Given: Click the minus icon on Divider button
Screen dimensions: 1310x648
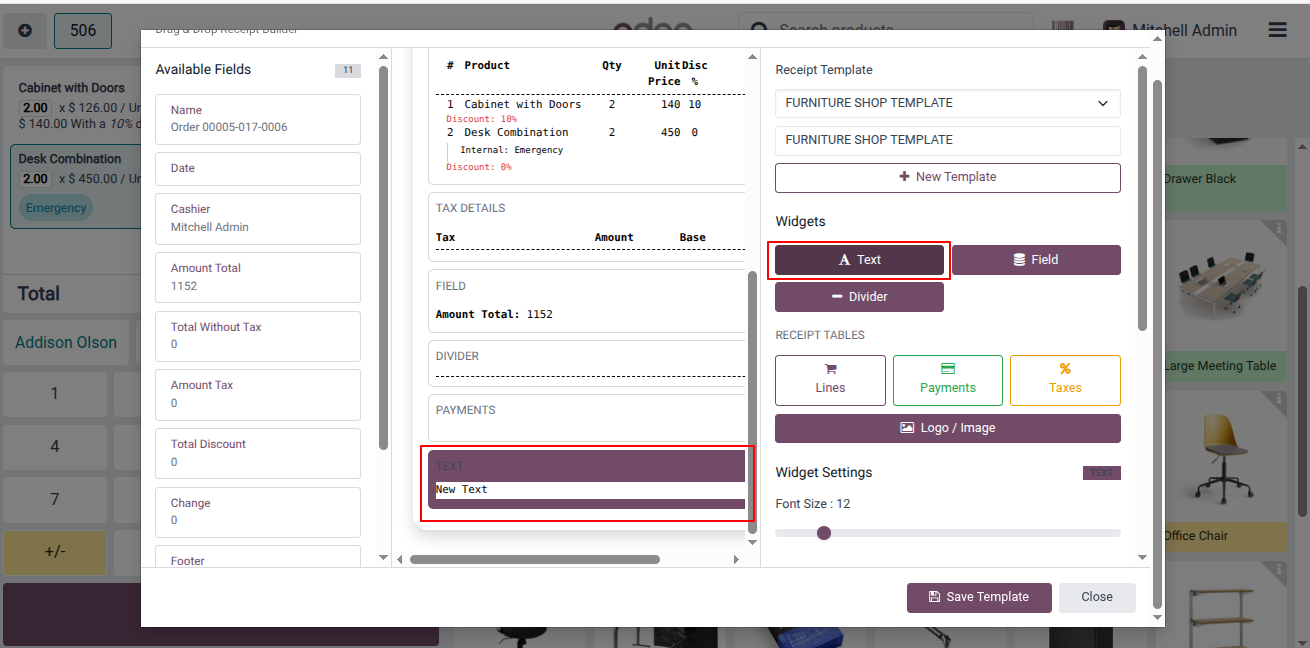Looking at the screenshot, I should [x=837, y=297].
